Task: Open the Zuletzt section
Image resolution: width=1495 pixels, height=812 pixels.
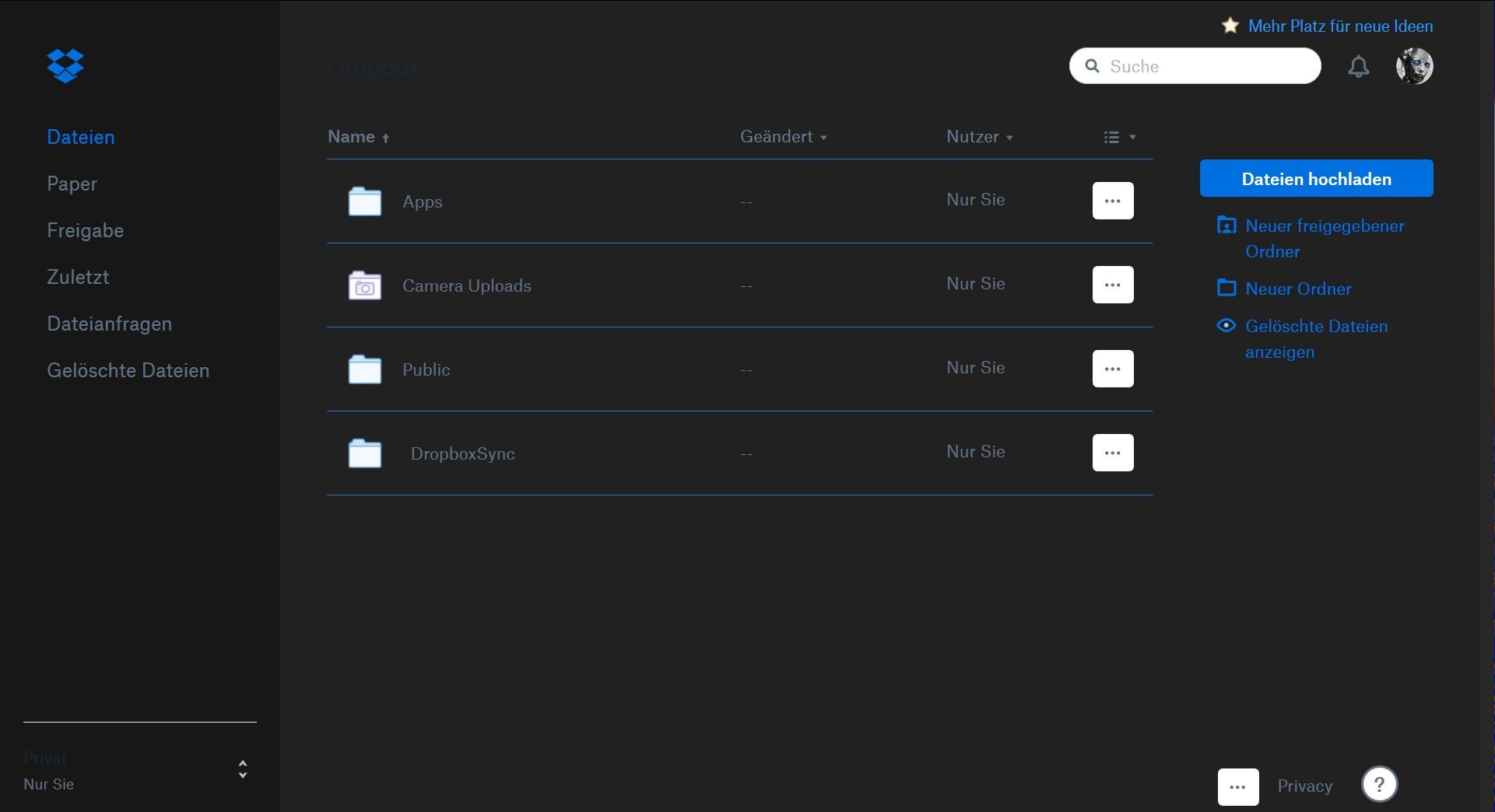Action: coord(78,277)
